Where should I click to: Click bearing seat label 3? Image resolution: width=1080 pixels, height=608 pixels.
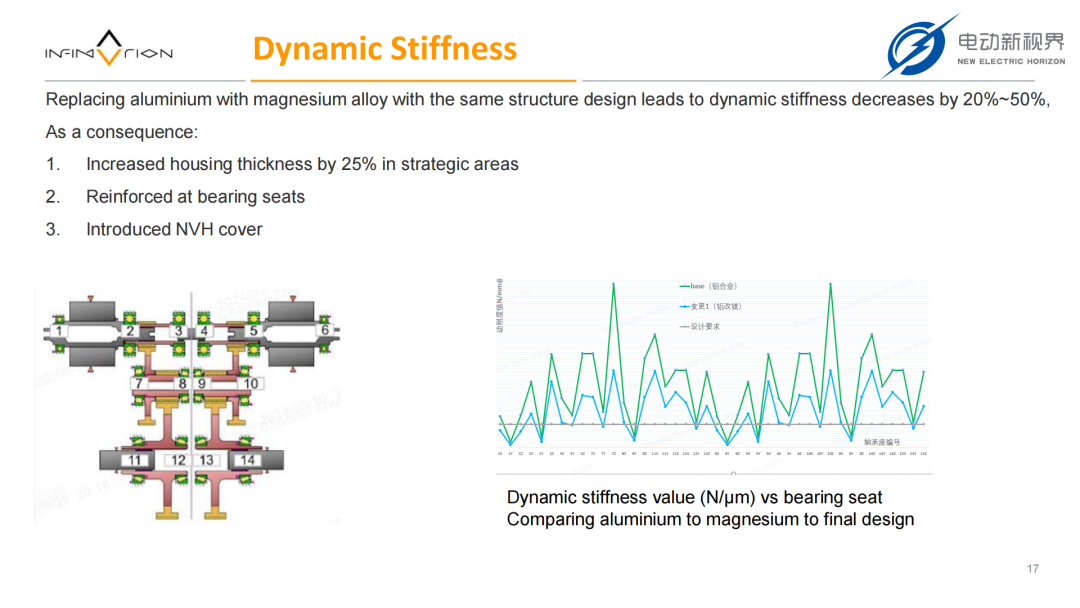pos(179,331)
